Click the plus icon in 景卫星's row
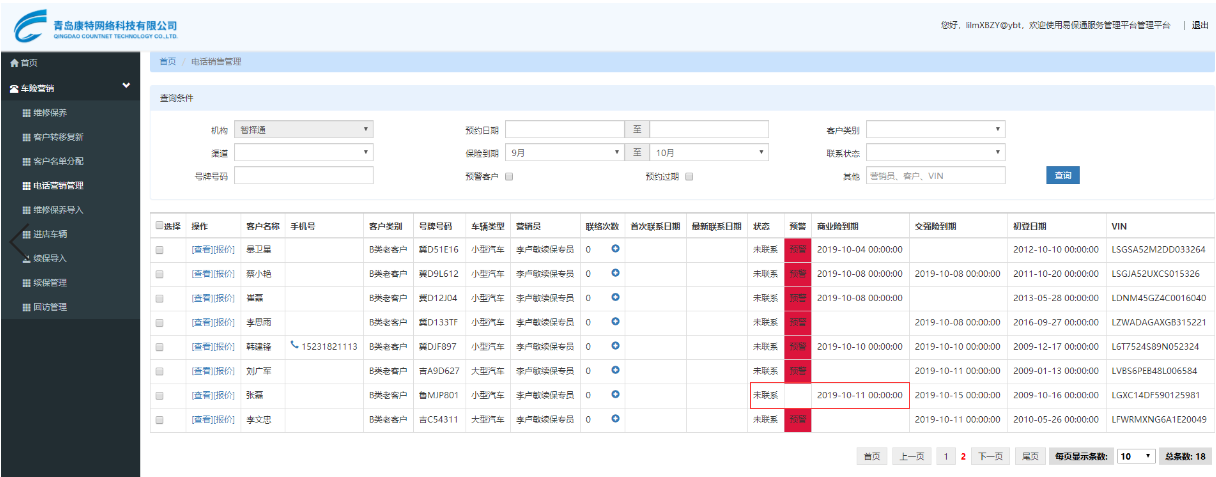The width and height of the screenshot is (1216, 477). (x=616, y=249)
